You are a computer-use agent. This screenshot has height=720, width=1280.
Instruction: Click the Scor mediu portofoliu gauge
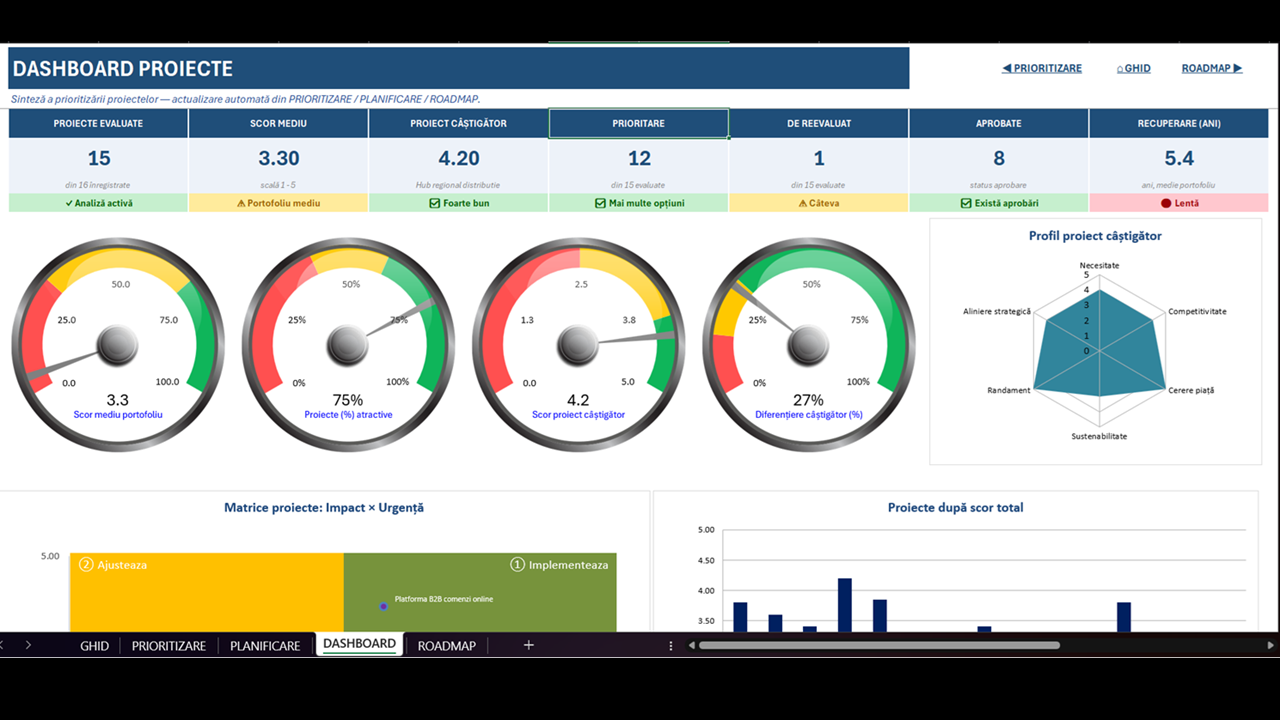[118, 345]
